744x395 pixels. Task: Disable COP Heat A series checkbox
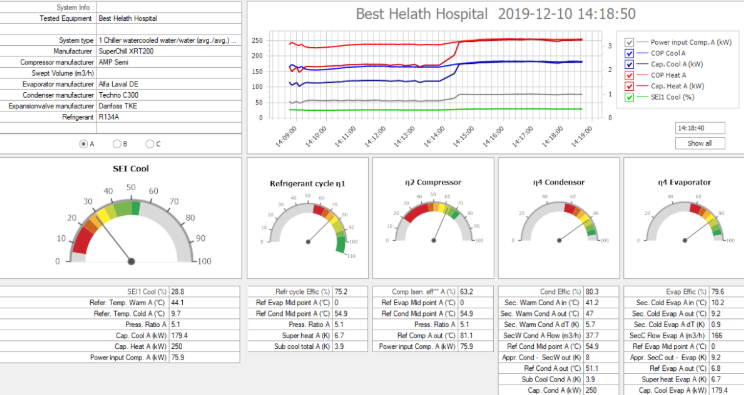coord(629,75)
